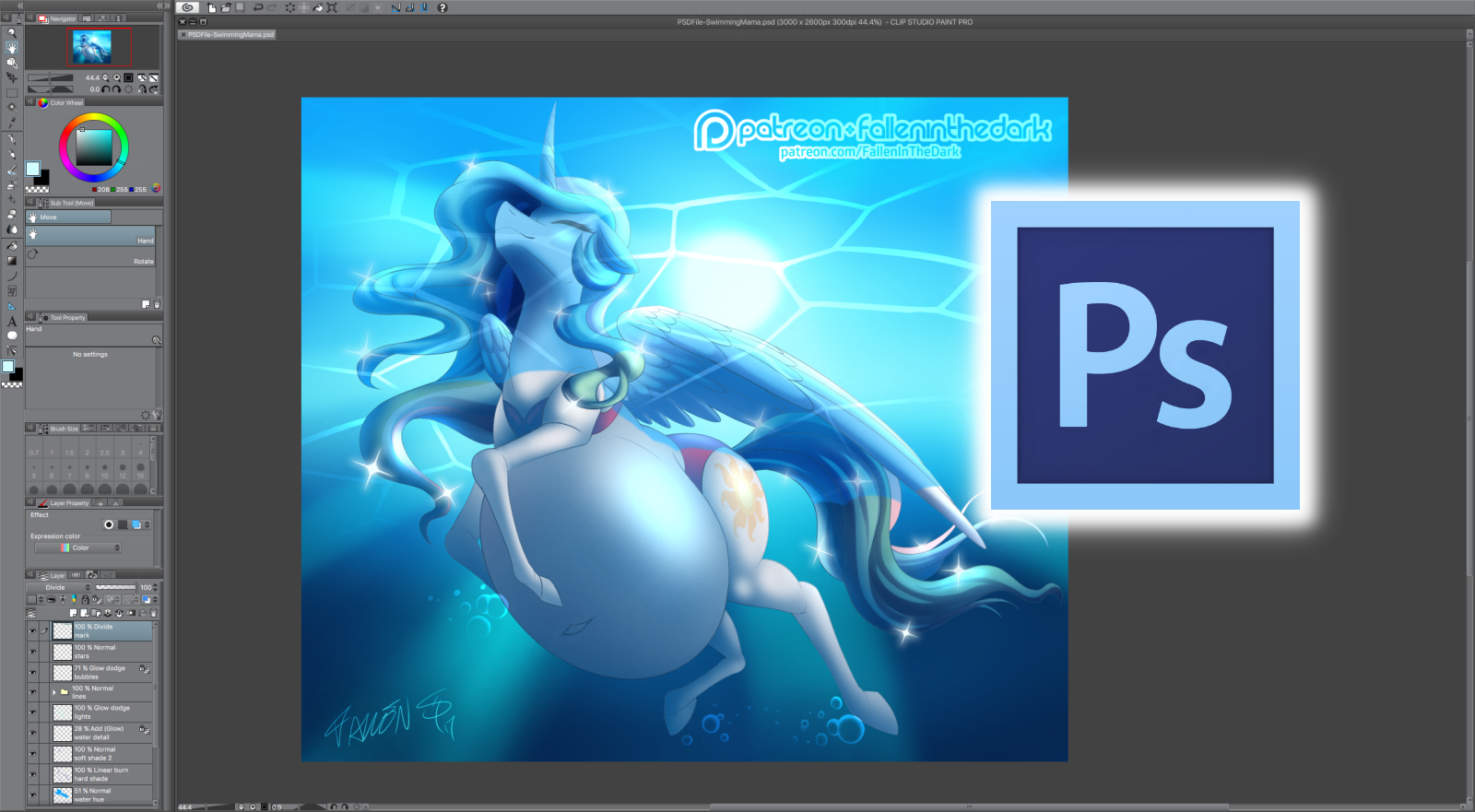Select the Decoration sparkle tool

pyautogui.click(x=12, y=199)
